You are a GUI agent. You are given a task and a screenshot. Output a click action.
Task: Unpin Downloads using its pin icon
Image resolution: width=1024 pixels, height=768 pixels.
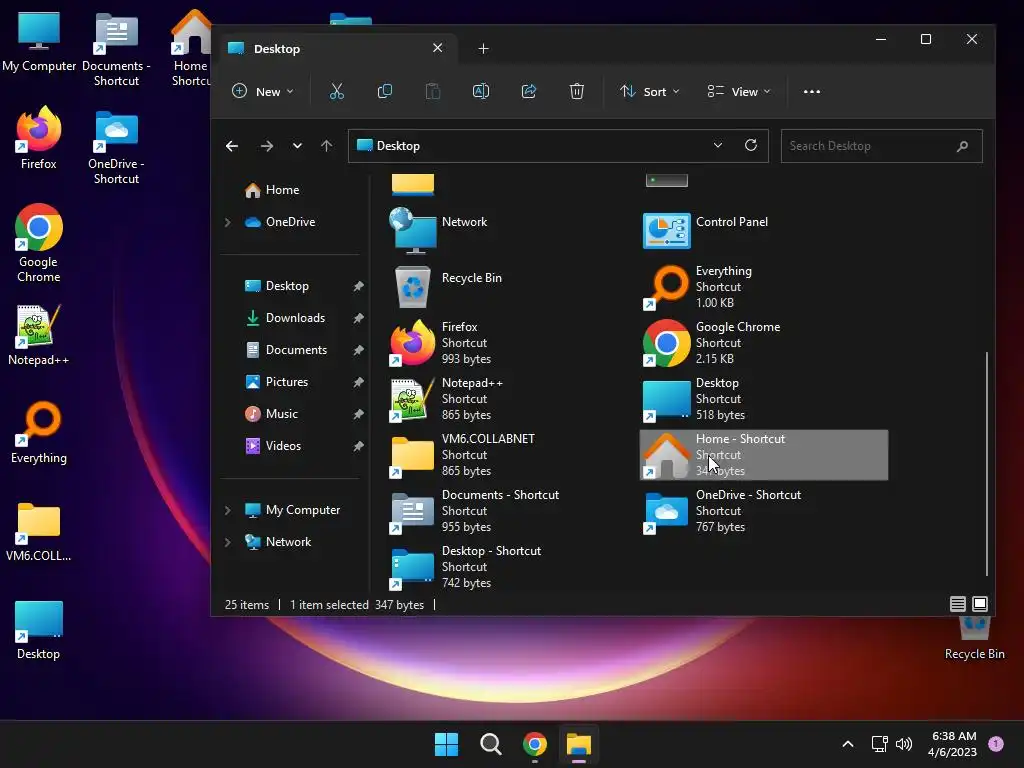[358, 318]
